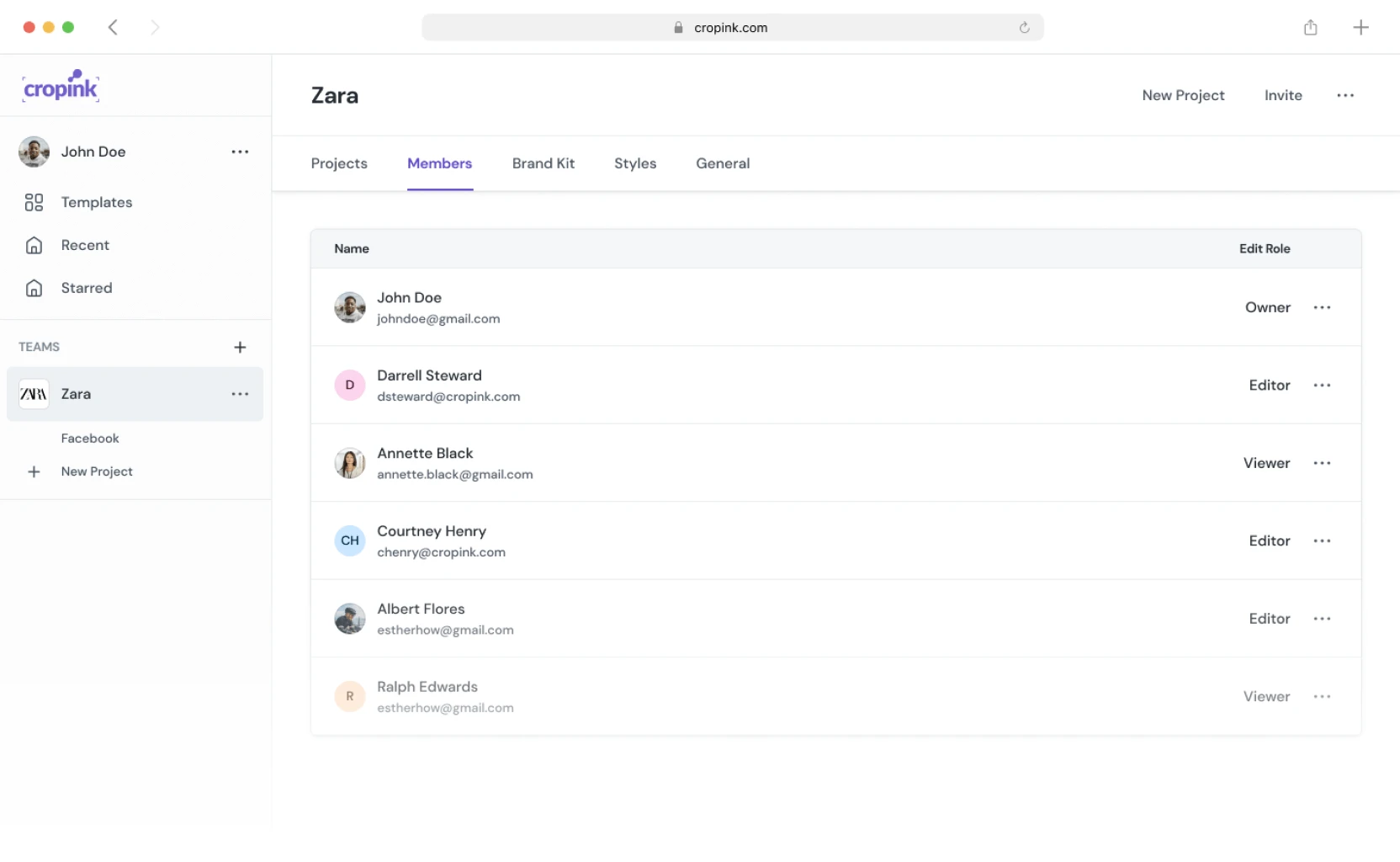Open options menu next to John Doe's name
Image resolution: width=1400 pixels, height=862 pixels.
(x=241, y=152)
